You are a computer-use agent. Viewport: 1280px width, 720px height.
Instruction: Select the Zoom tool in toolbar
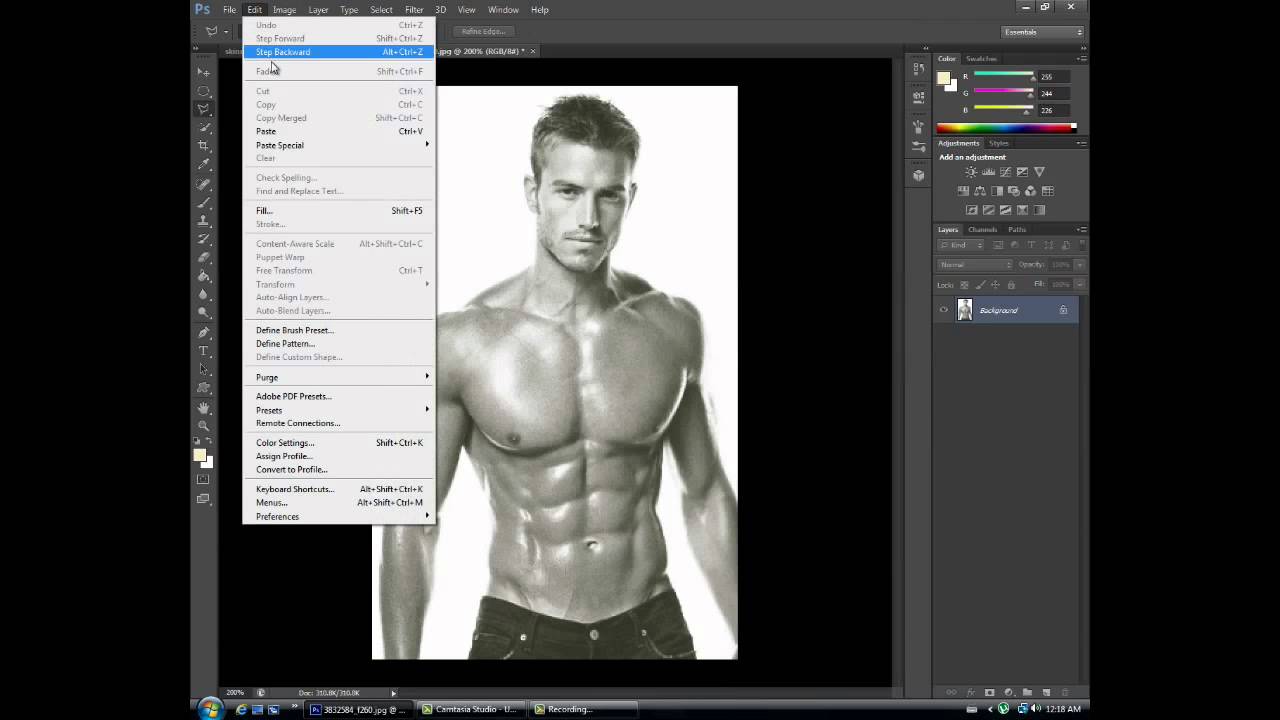tap(204, 425)
